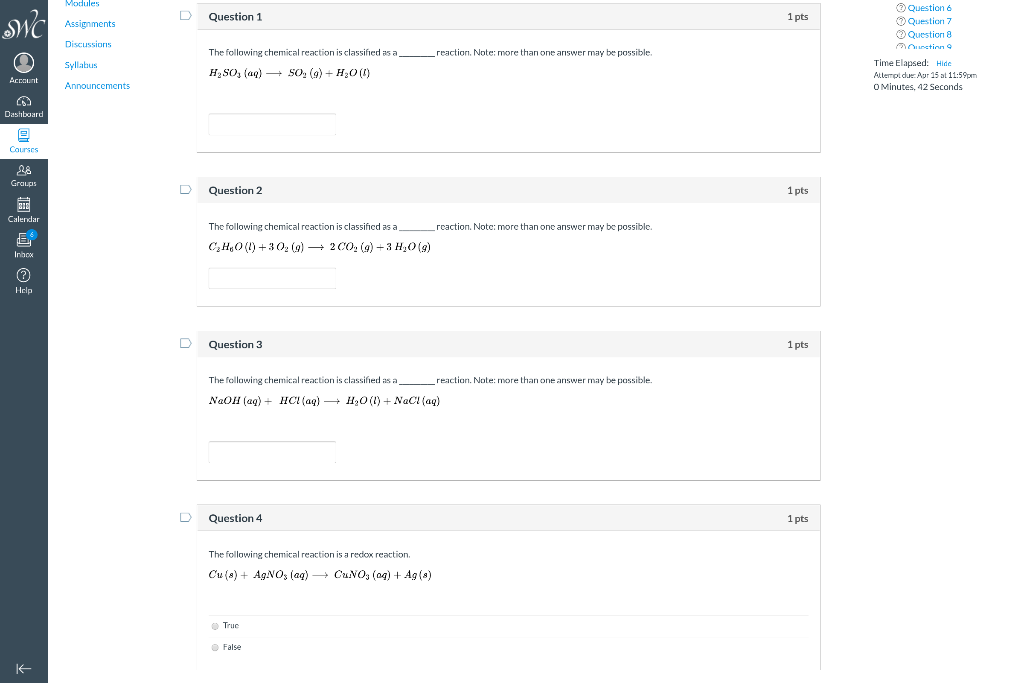The height and width of the screenshot is (683, 1024).
Task: Go to the Dashboard via sidebar icon
Action: [23, 105]
